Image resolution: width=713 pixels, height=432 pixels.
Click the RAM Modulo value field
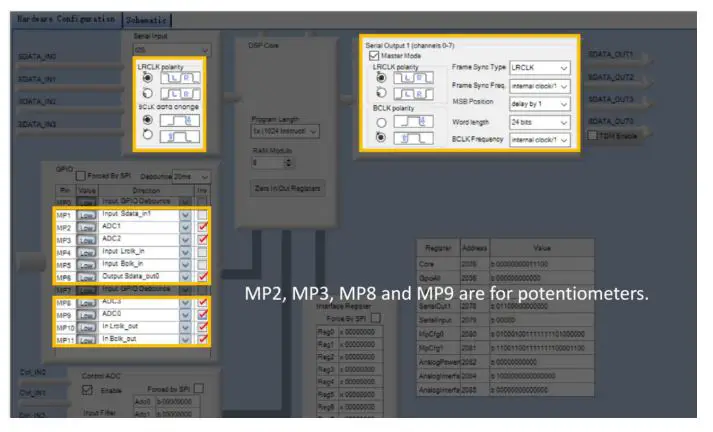point(268,162)
